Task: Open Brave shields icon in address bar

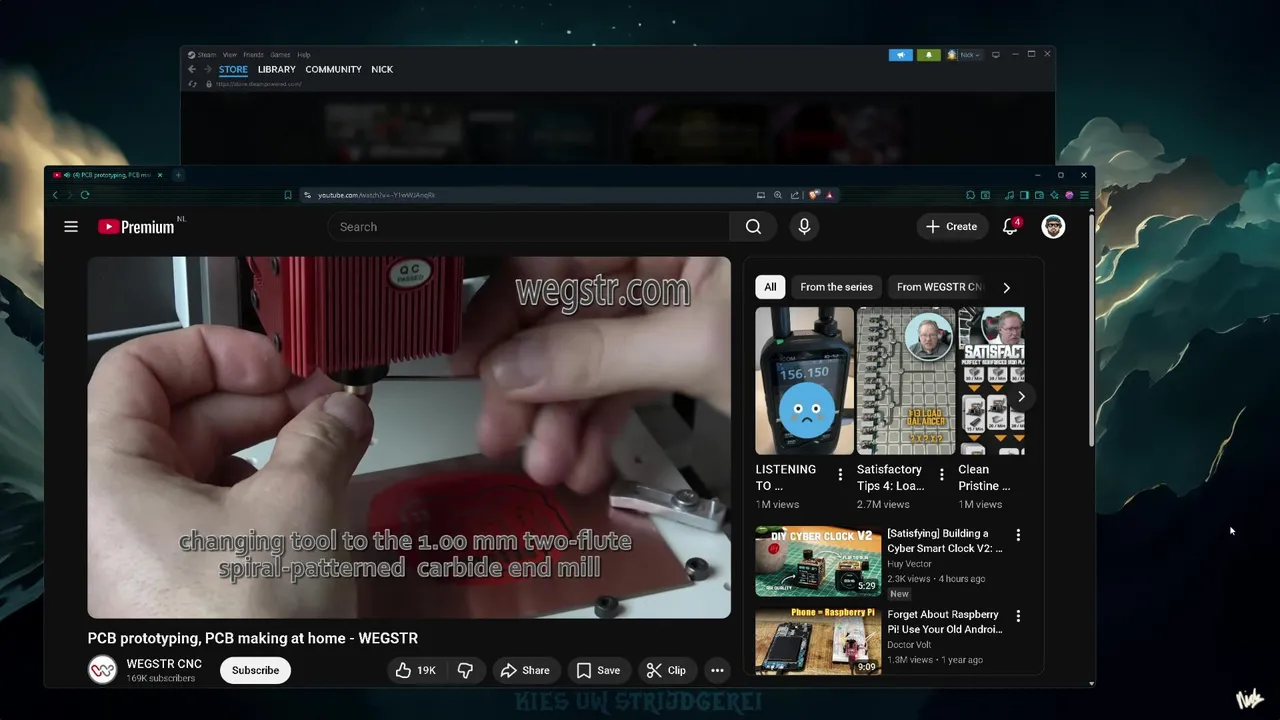Action: [x=814, y=195]
